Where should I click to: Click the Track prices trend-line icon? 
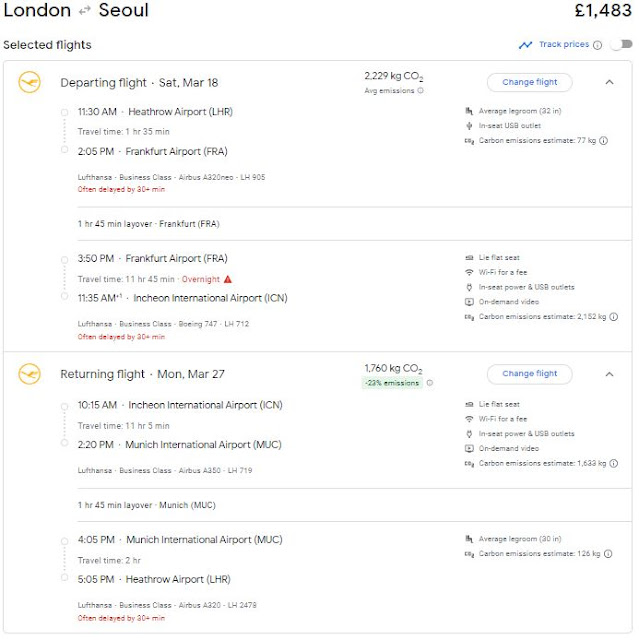(525, 45)
